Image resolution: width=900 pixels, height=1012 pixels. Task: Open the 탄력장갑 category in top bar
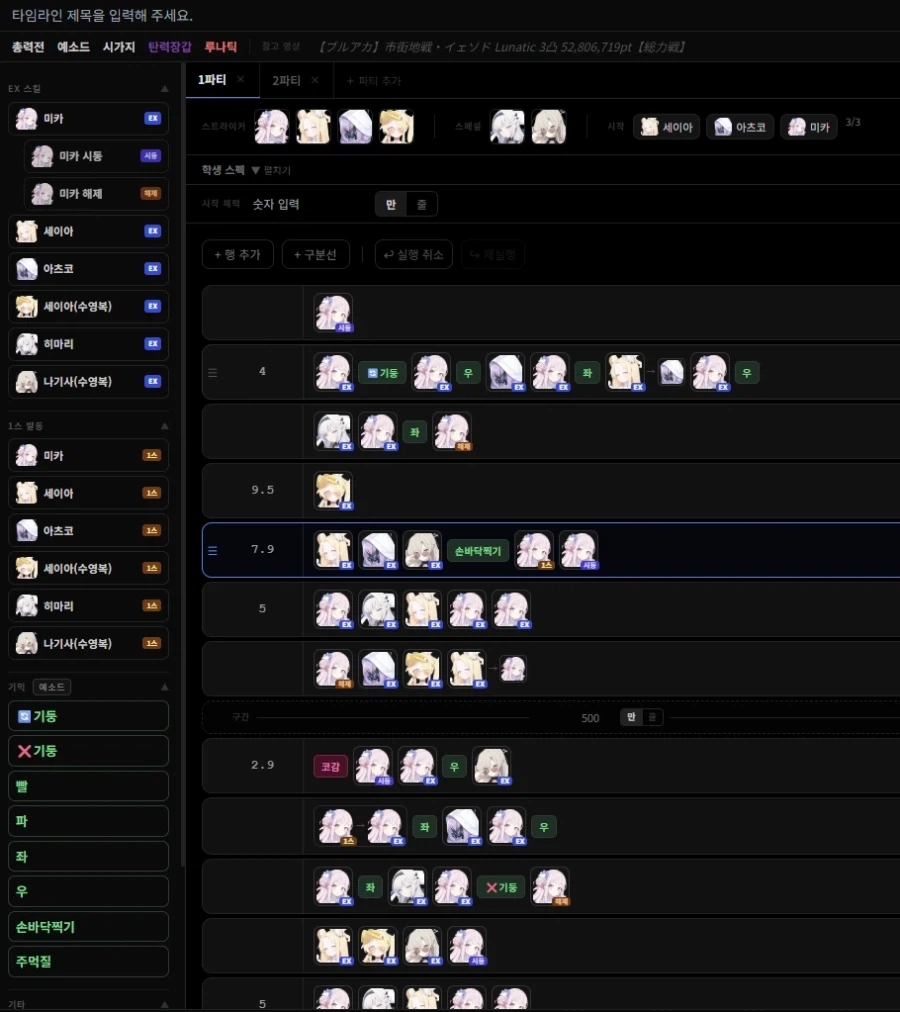pyautogui.click(x=169, y=47)
